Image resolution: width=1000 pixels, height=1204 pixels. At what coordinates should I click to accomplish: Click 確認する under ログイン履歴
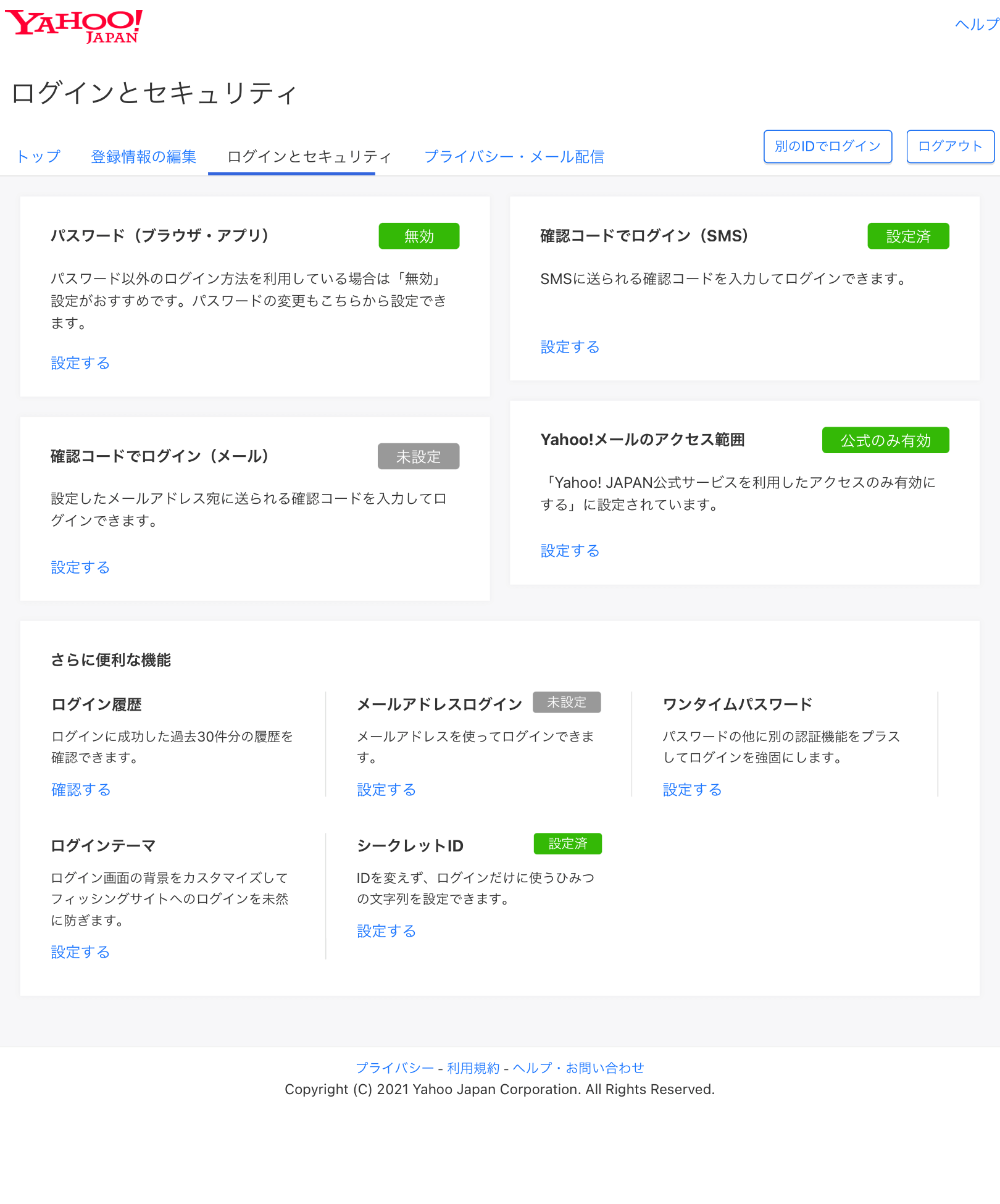[81, 790]
